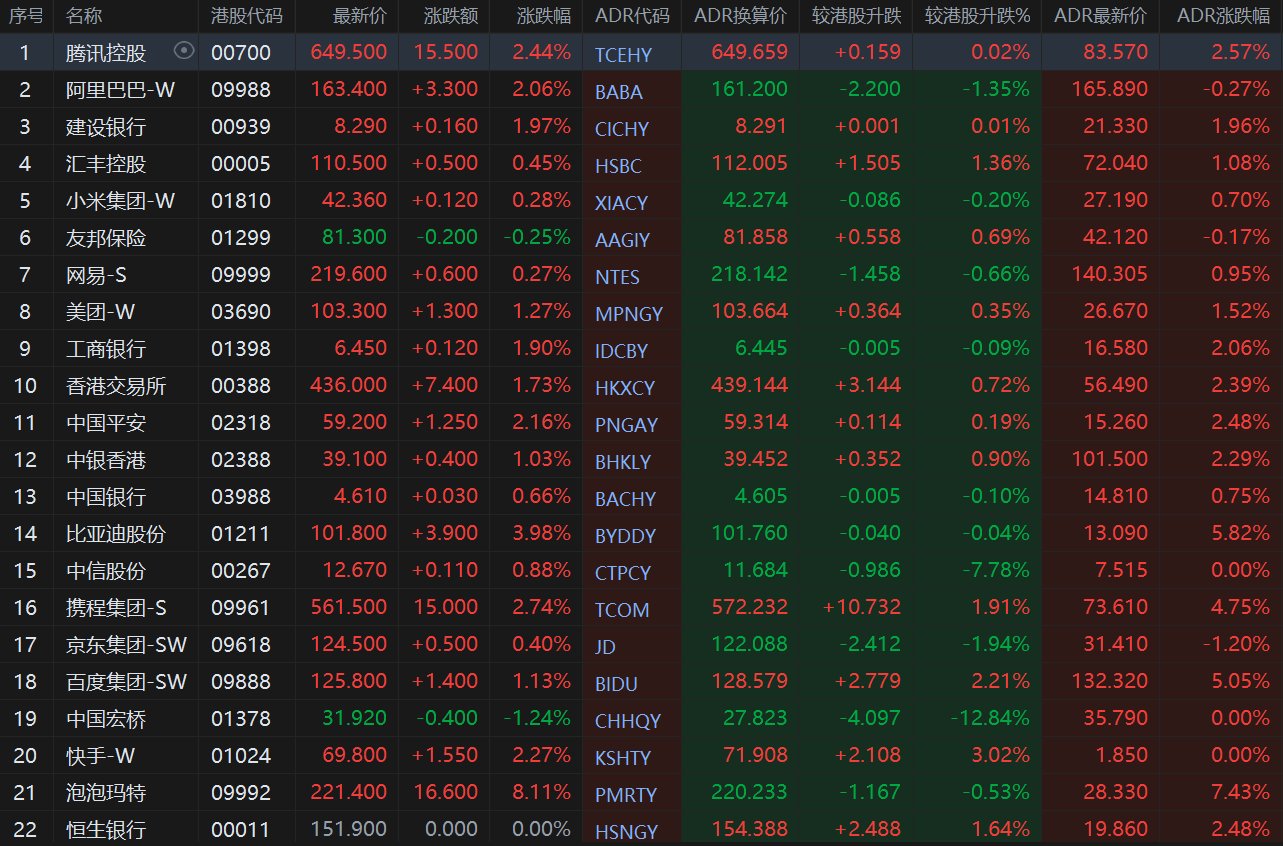This screenshot has width=1283, height=846.
Task: Click the latest price 436.000
Action: 349,386
